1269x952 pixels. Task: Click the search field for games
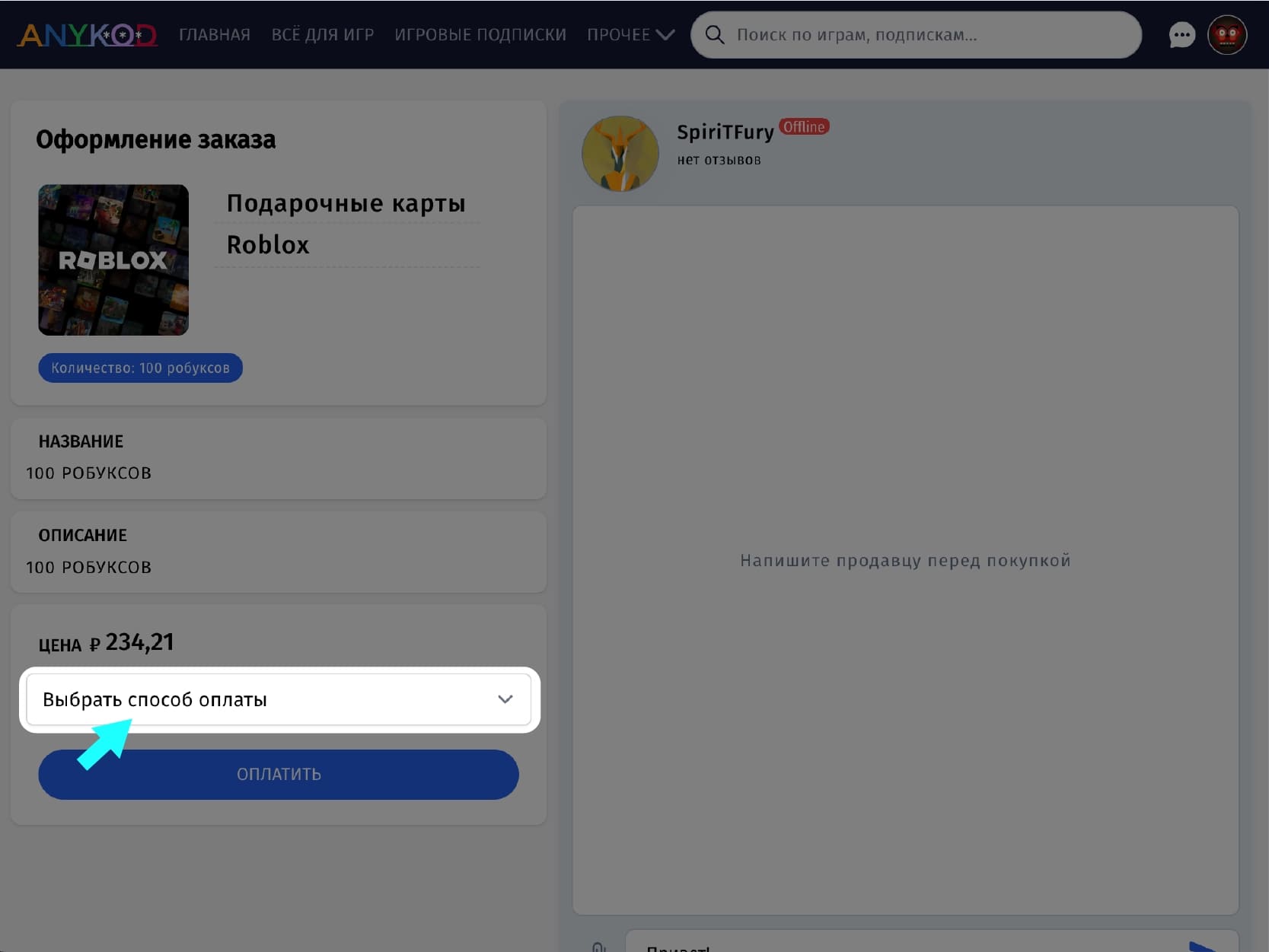(x=916, y=35)
